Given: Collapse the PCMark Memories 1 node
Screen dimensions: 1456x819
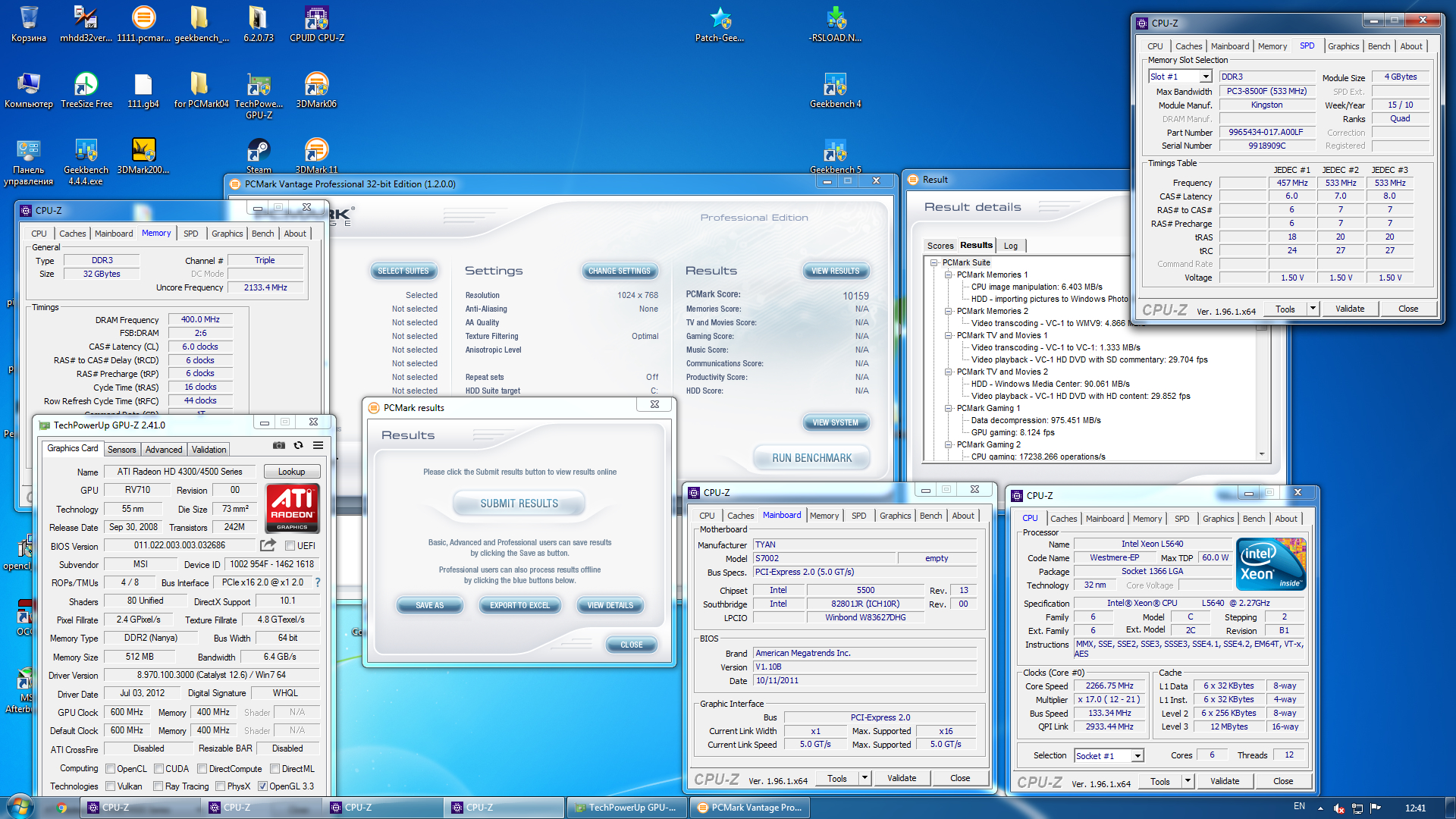Looking at the screenshot, I should [949, 275].
